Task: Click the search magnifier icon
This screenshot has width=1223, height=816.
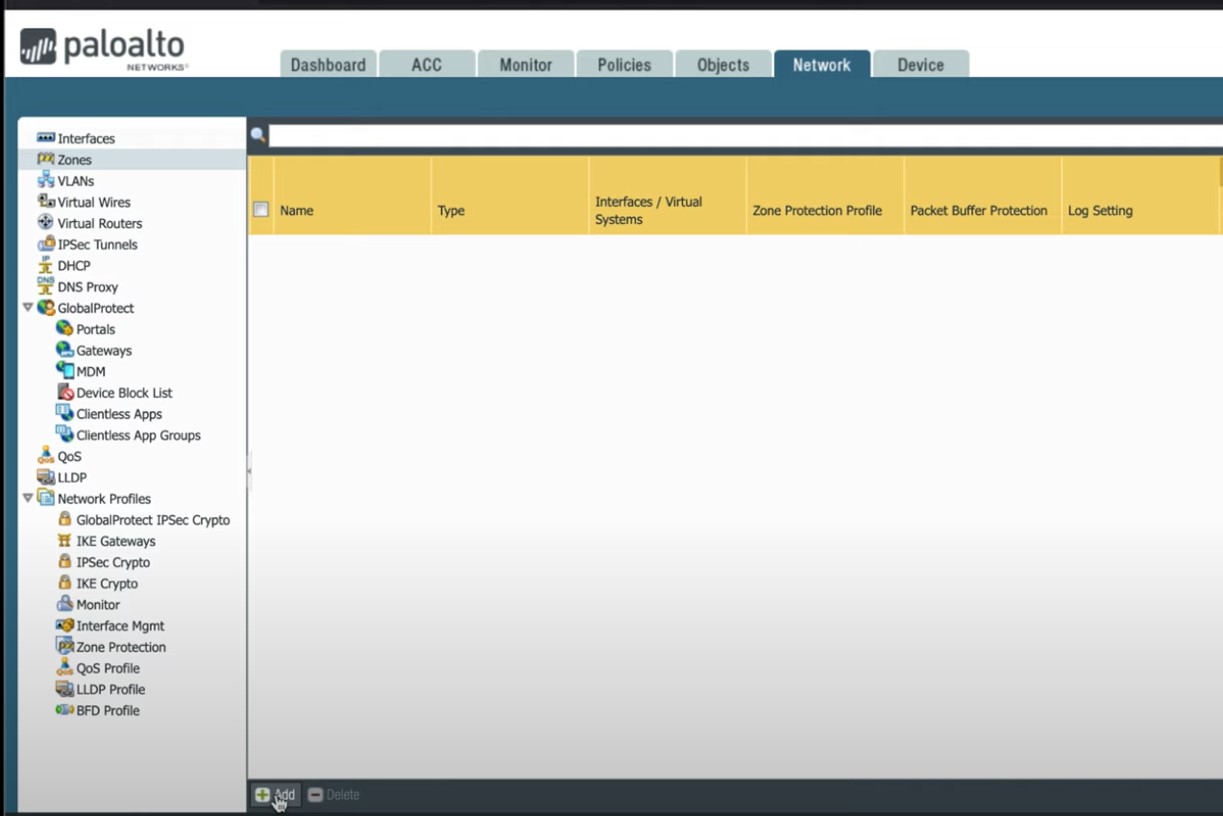Action: coord(258,135)
